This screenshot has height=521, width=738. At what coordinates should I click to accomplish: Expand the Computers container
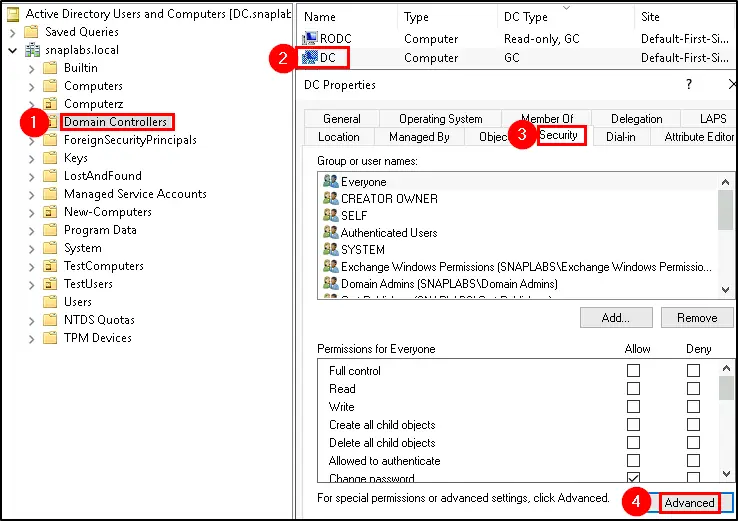(x=32, y=87)
